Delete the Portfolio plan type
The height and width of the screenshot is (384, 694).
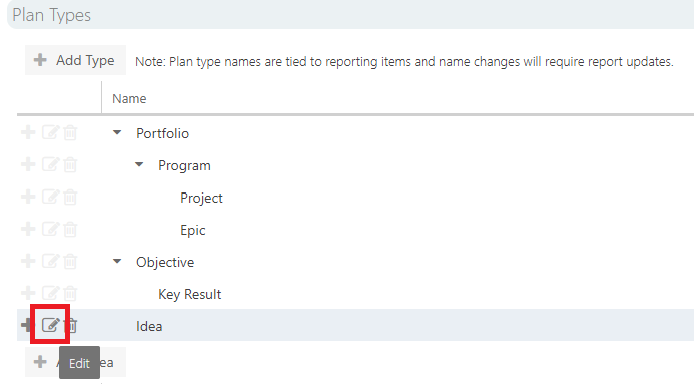(x=70, y=132)
